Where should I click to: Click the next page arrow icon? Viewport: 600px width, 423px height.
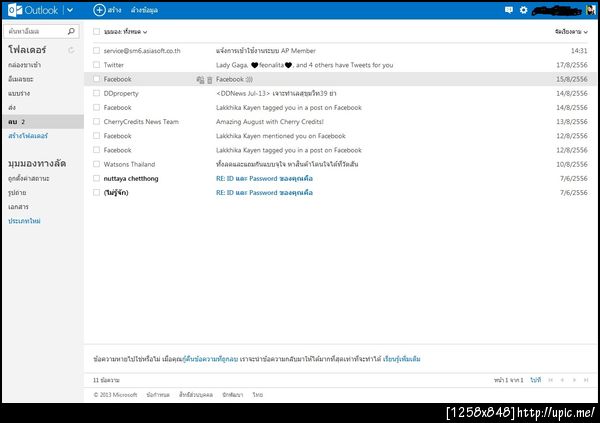point(574,380)
